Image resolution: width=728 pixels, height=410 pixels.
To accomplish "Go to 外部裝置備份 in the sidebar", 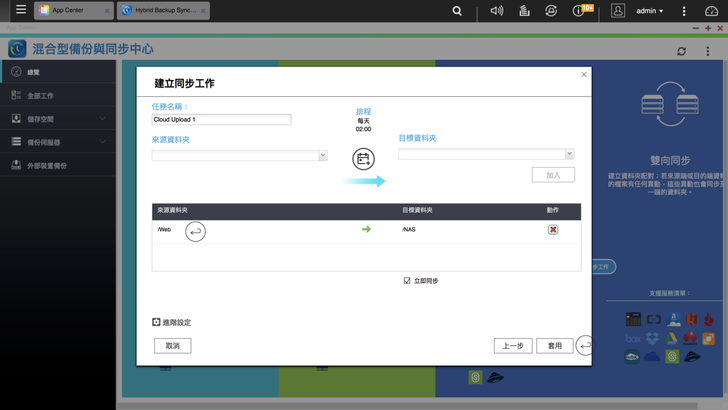I will (58, 165).
